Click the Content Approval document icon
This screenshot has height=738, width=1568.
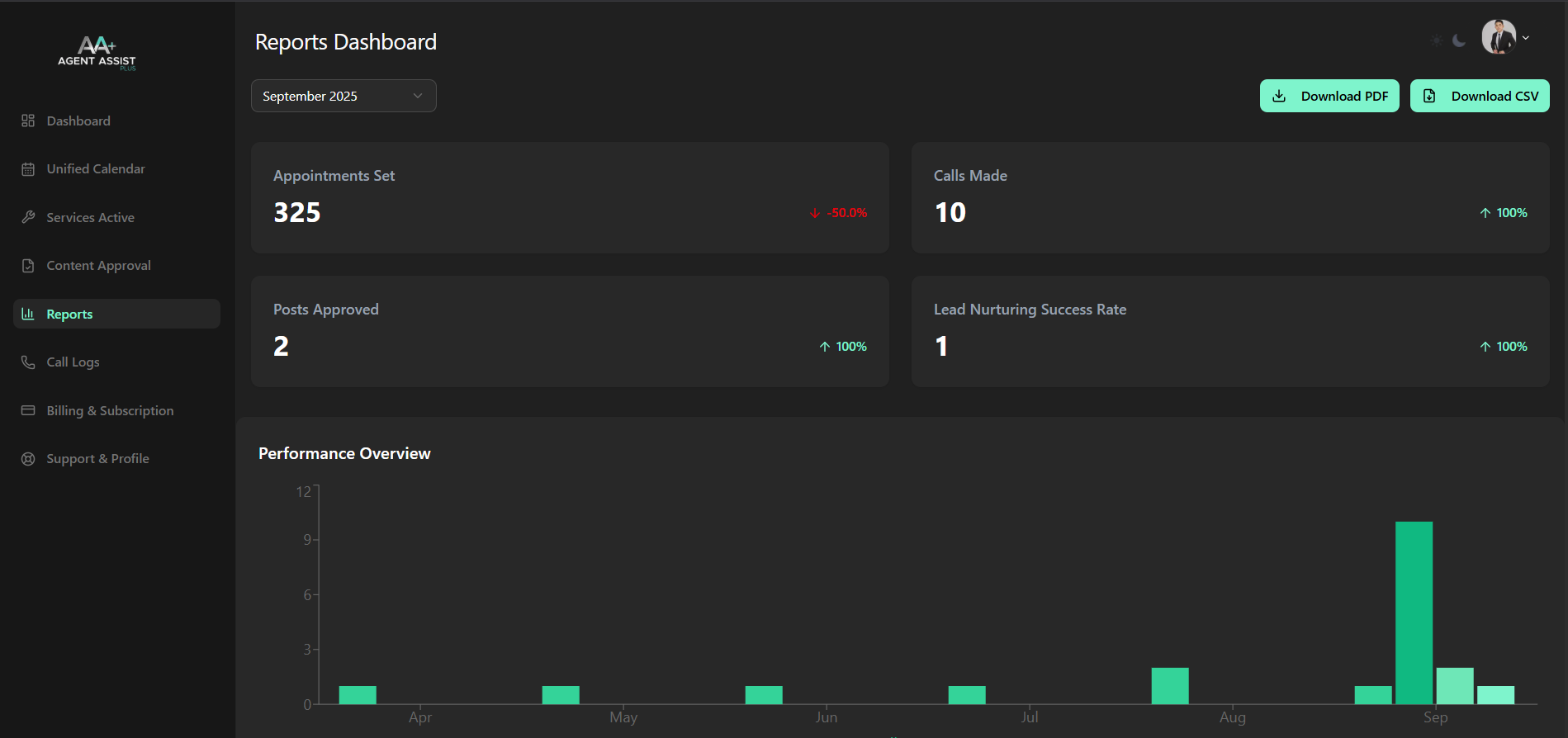[x=28, y=266]
